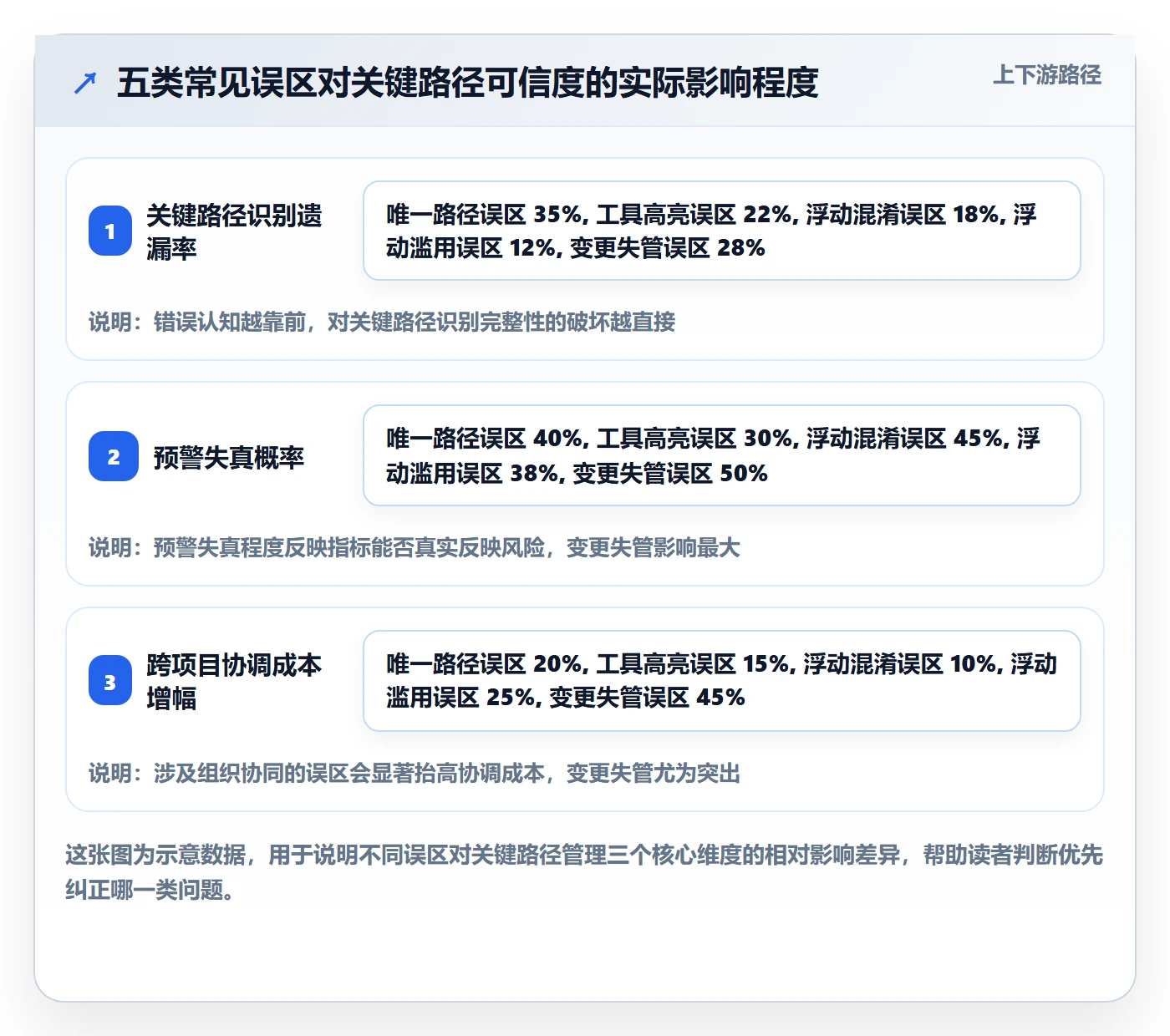
Task: Click the 预警失真概率 label
Action: 229,458
